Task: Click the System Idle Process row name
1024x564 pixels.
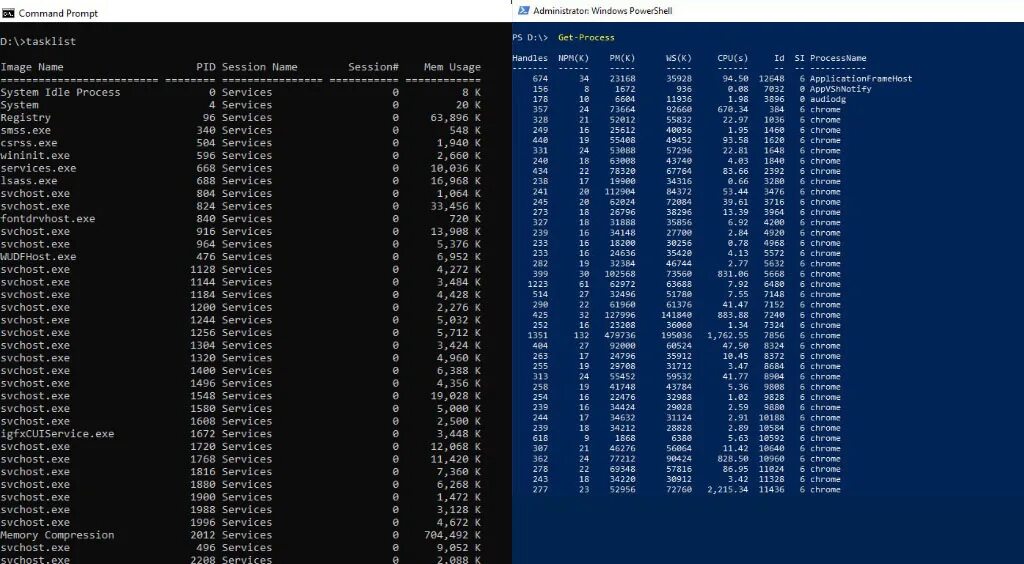Action: coord(60,92)
